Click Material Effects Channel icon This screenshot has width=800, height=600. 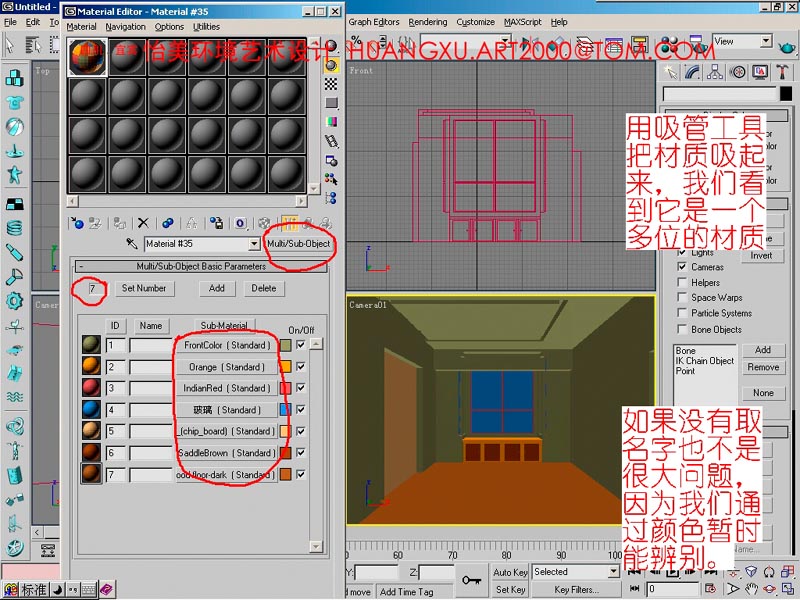[x=240, y=223]
